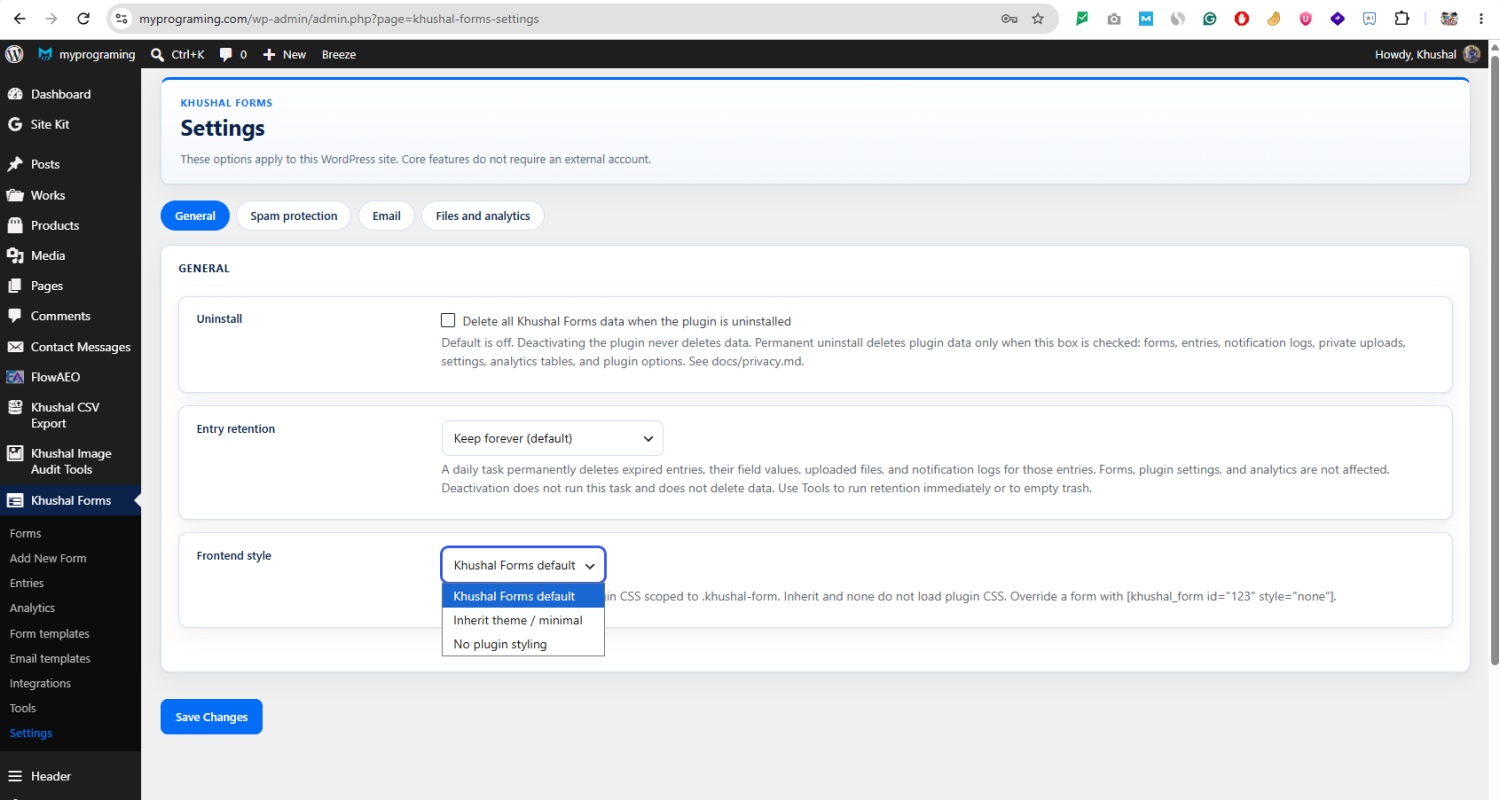
Task: Click the Pages icon in sidebar
Action: point(15,286)
